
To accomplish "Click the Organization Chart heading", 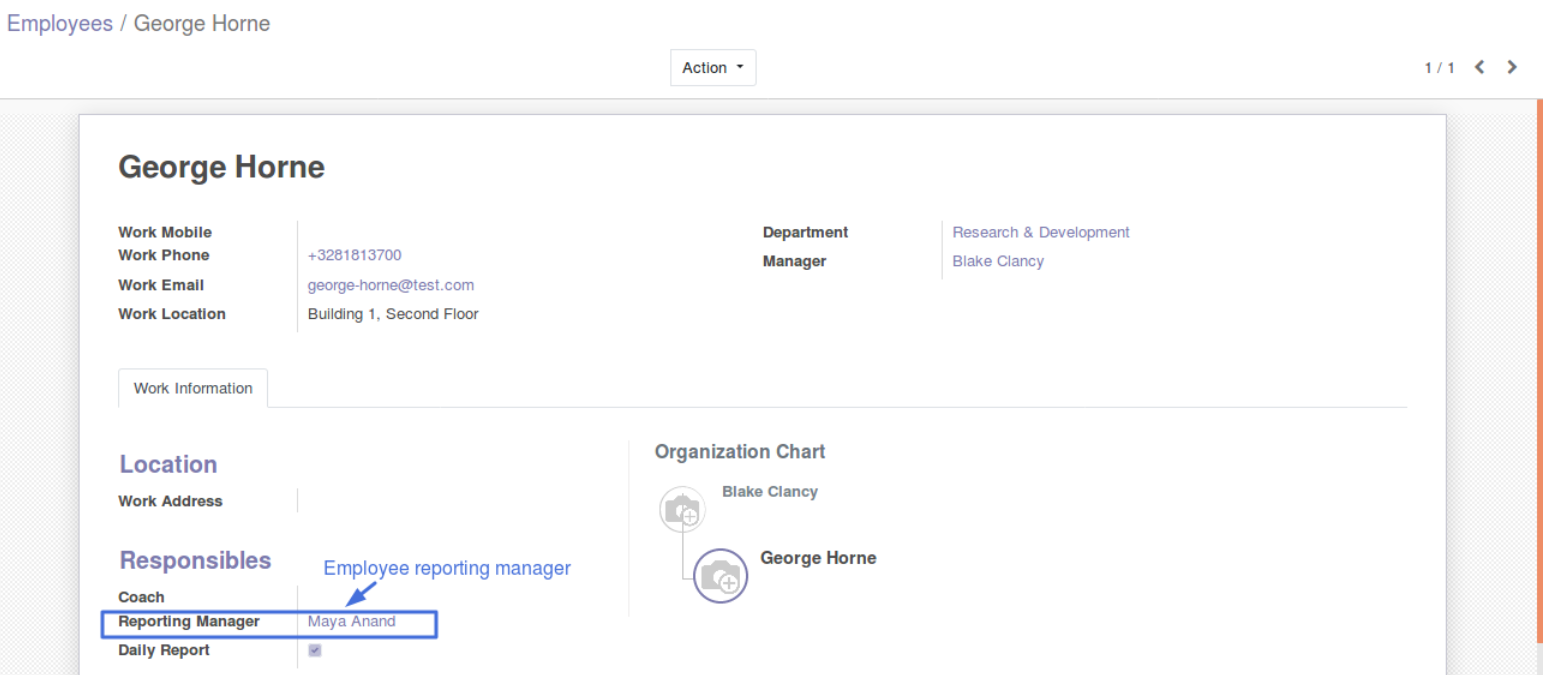I will pos(740,452).
